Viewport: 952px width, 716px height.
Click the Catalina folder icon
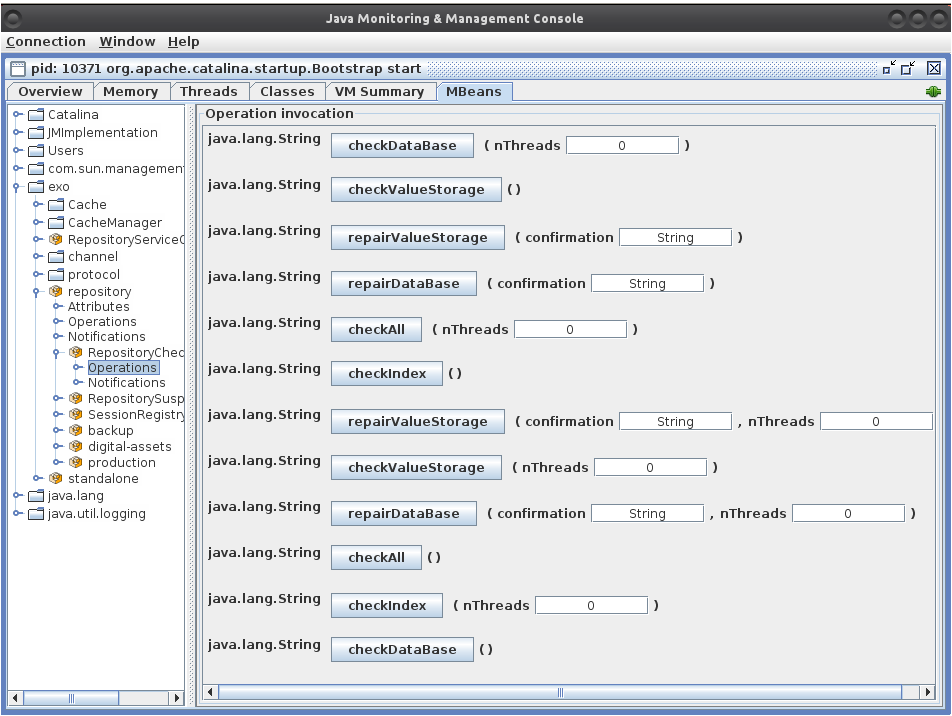36,115
